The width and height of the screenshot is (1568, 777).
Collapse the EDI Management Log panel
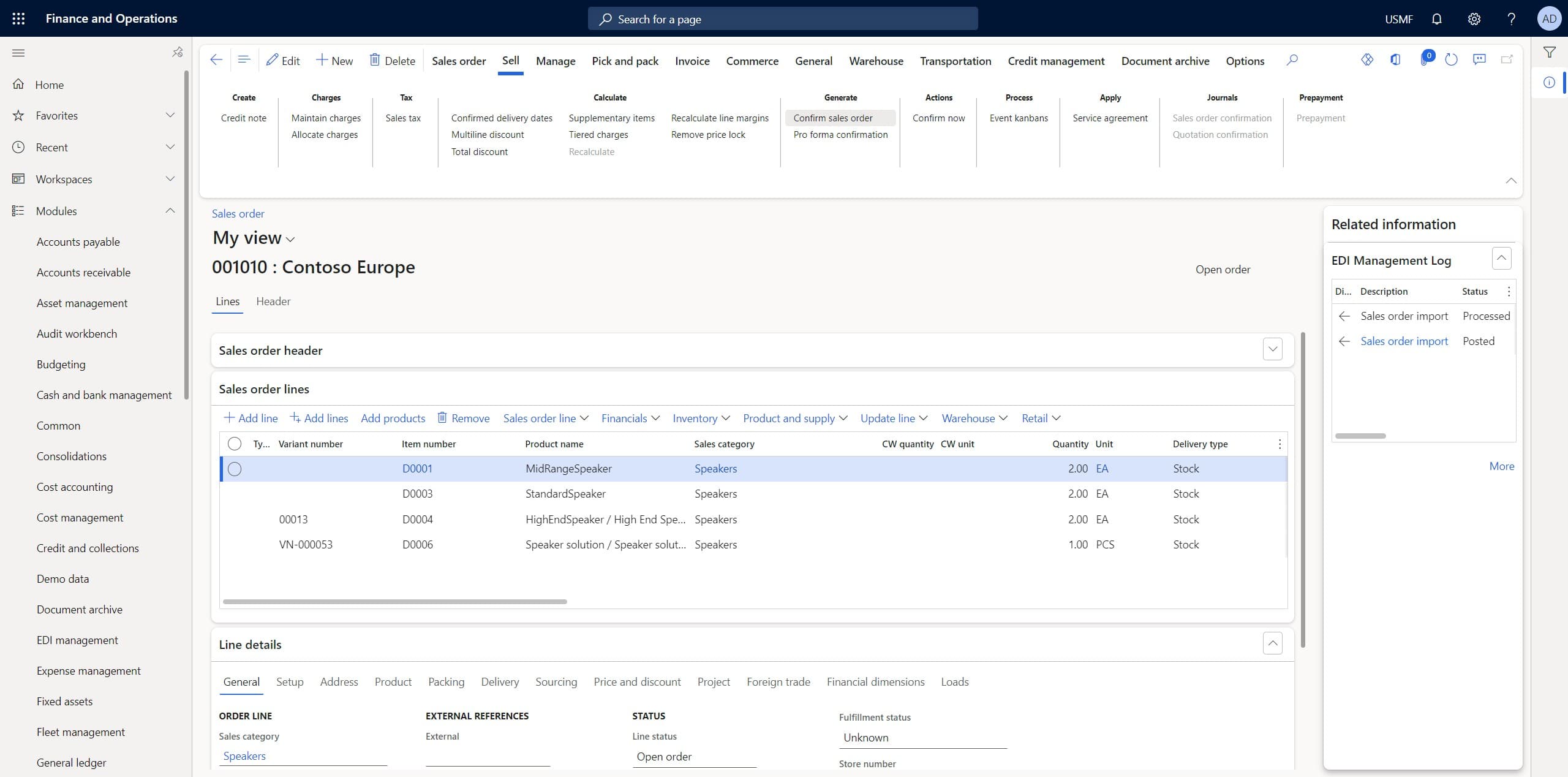point(1501,258)
